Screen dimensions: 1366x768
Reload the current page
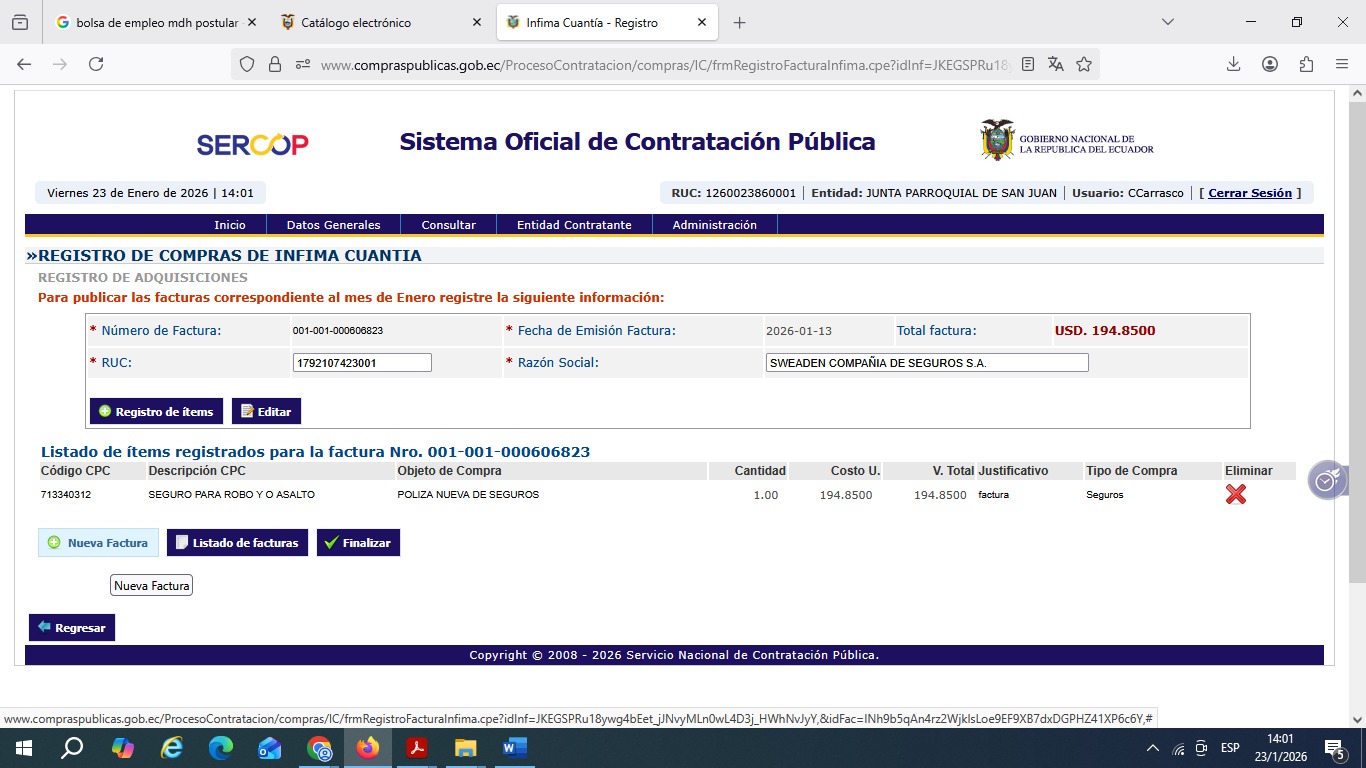click(96, 64)
